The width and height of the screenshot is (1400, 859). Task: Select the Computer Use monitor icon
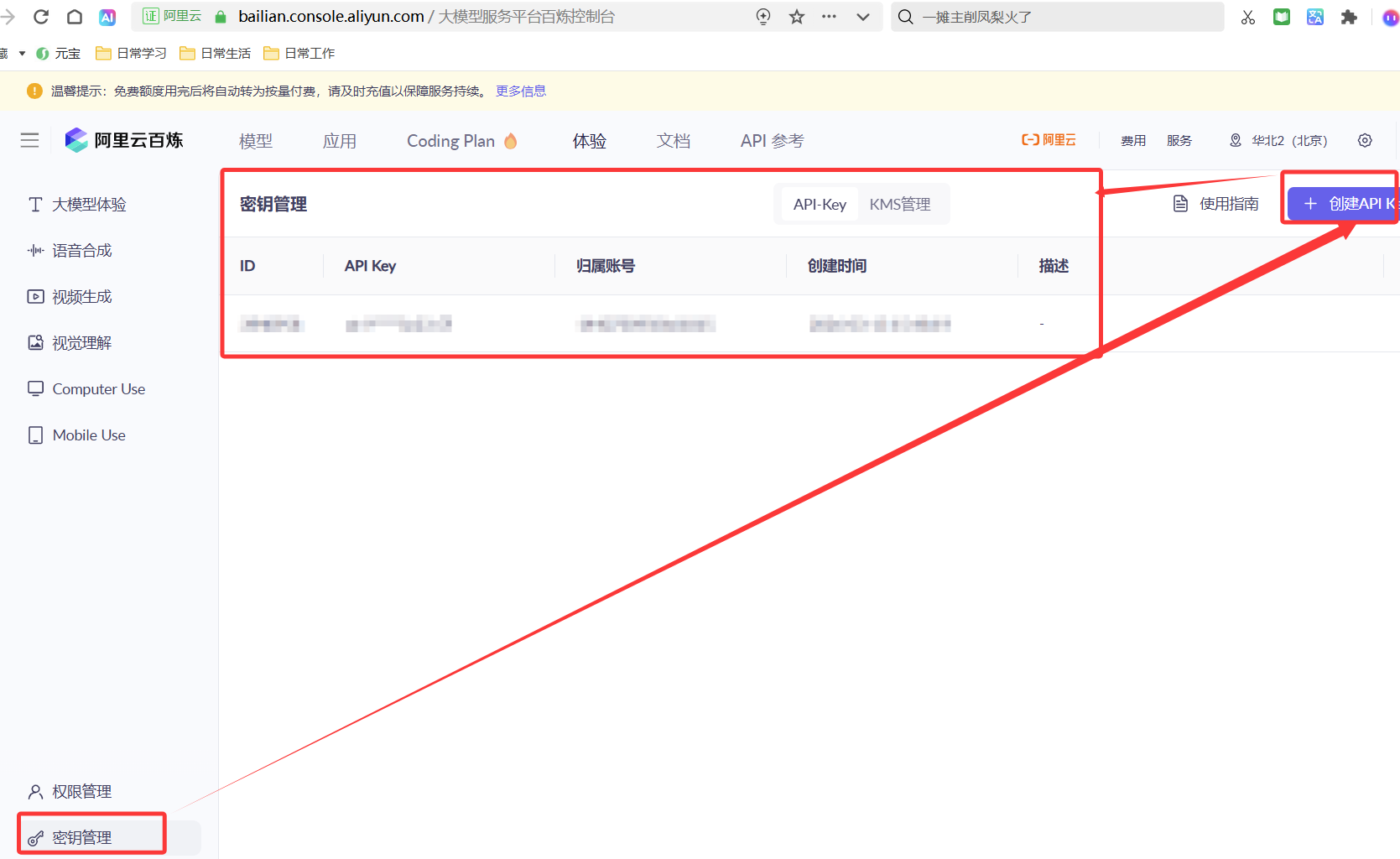pyautogui.click(x=34, y=388)
